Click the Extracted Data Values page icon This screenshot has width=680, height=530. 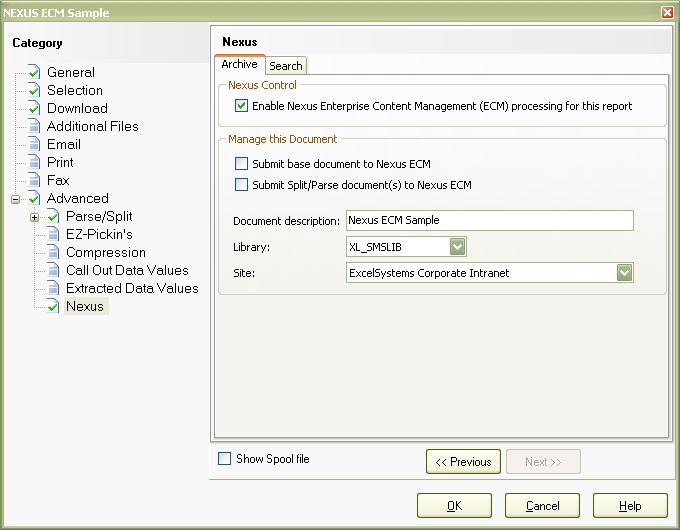pos(53,288)
